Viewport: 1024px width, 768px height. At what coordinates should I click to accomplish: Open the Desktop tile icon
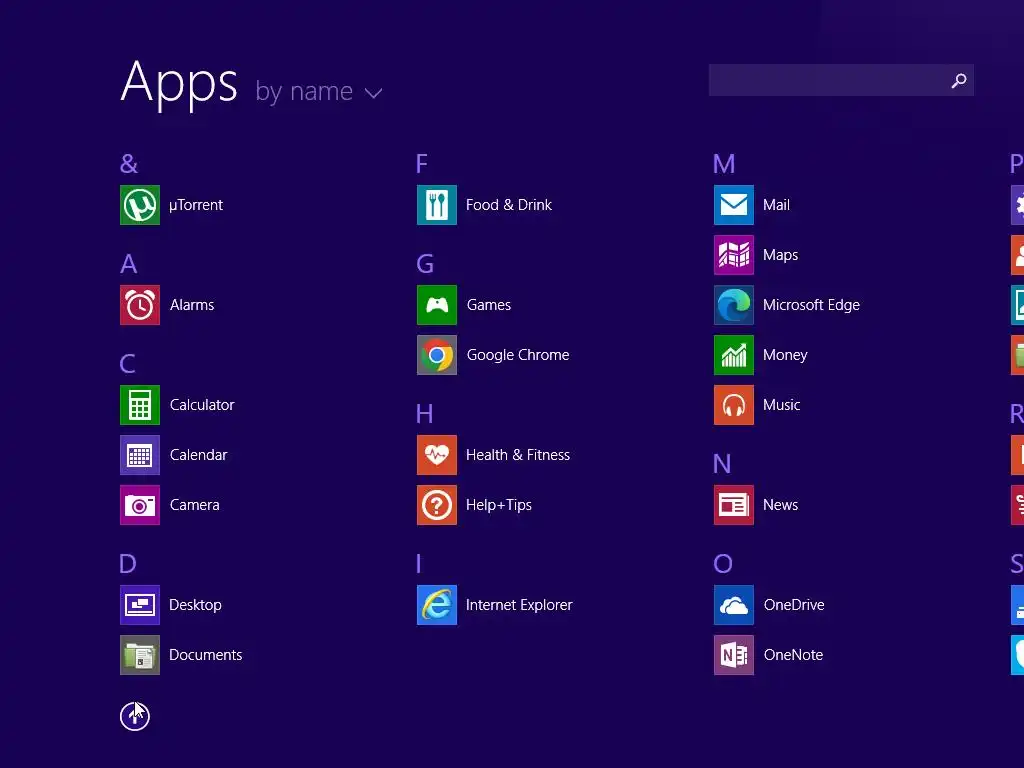point(140,605)
